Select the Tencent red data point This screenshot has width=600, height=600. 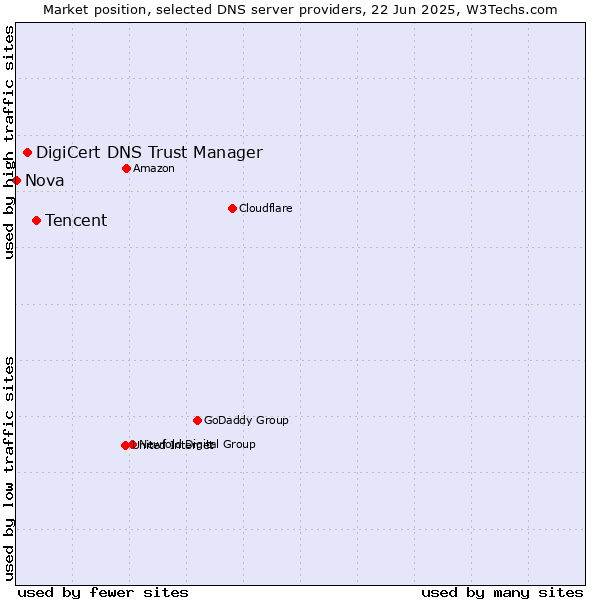click(37, 221)
